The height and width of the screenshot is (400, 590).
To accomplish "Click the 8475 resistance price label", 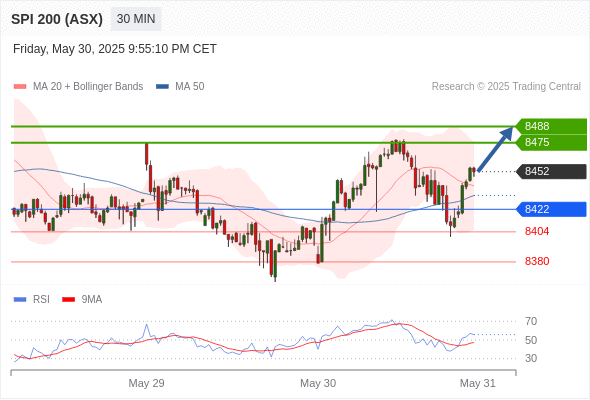I will click(551, 142).
